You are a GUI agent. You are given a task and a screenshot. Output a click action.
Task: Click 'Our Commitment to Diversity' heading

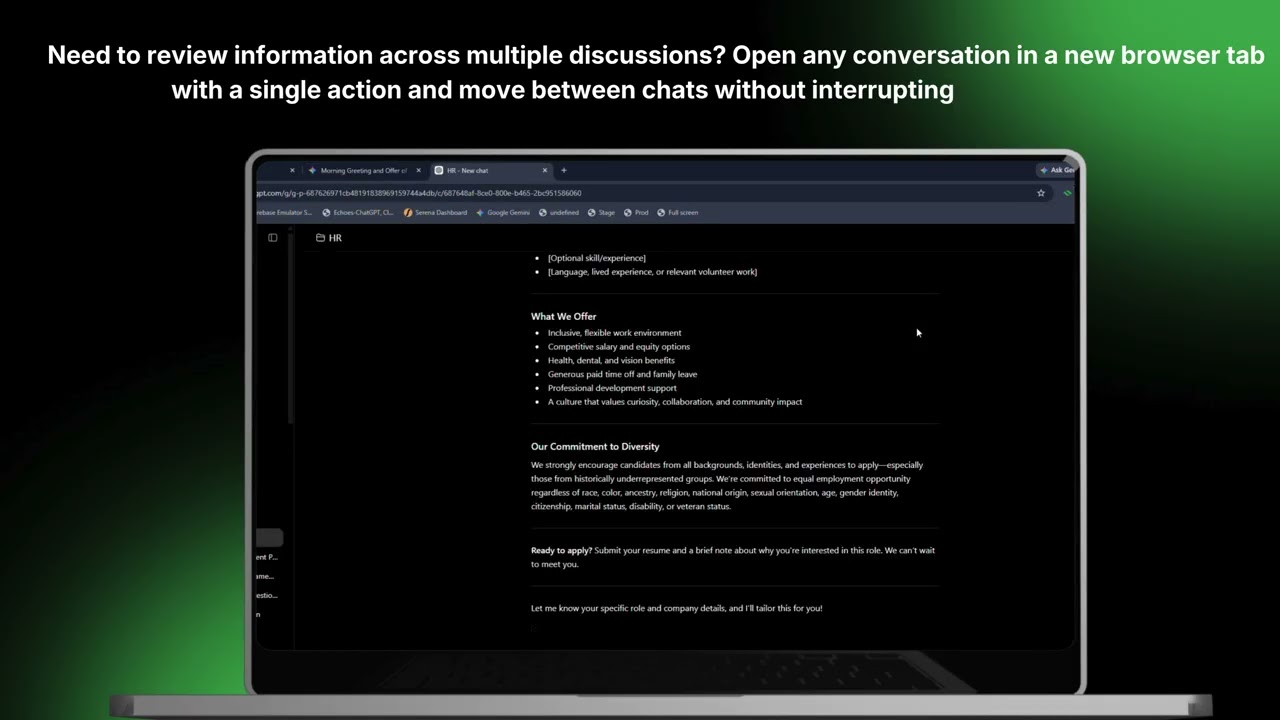tap(595, 447)
